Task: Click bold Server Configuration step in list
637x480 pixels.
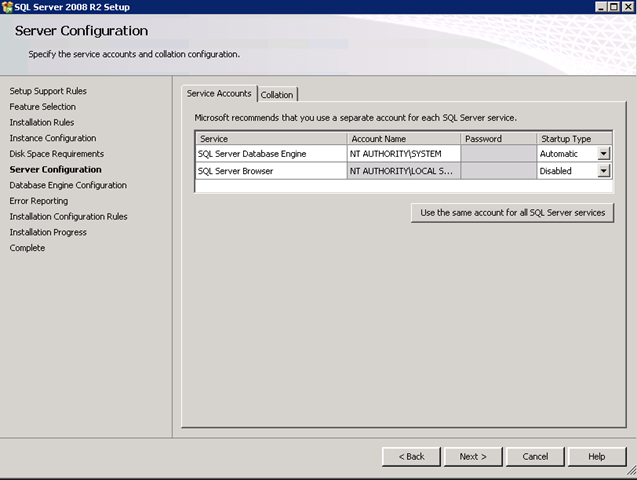Action: point(56,169)
